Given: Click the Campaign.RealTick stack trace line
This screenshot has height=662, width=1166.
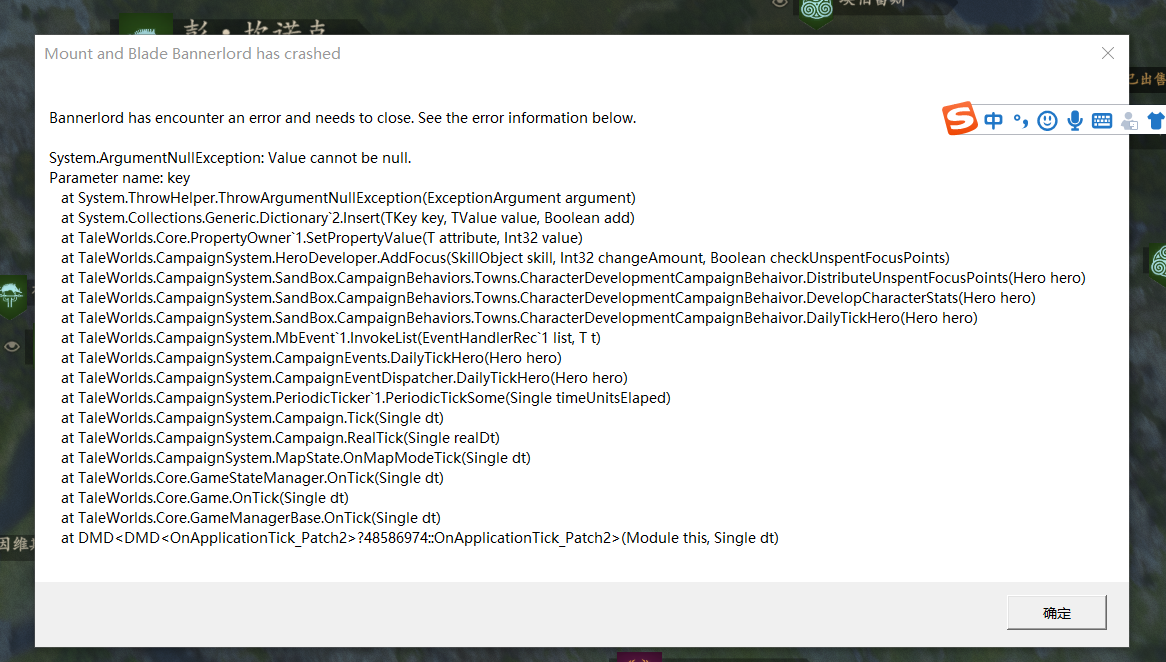Looking at the screenshot, I should [280, 438].
